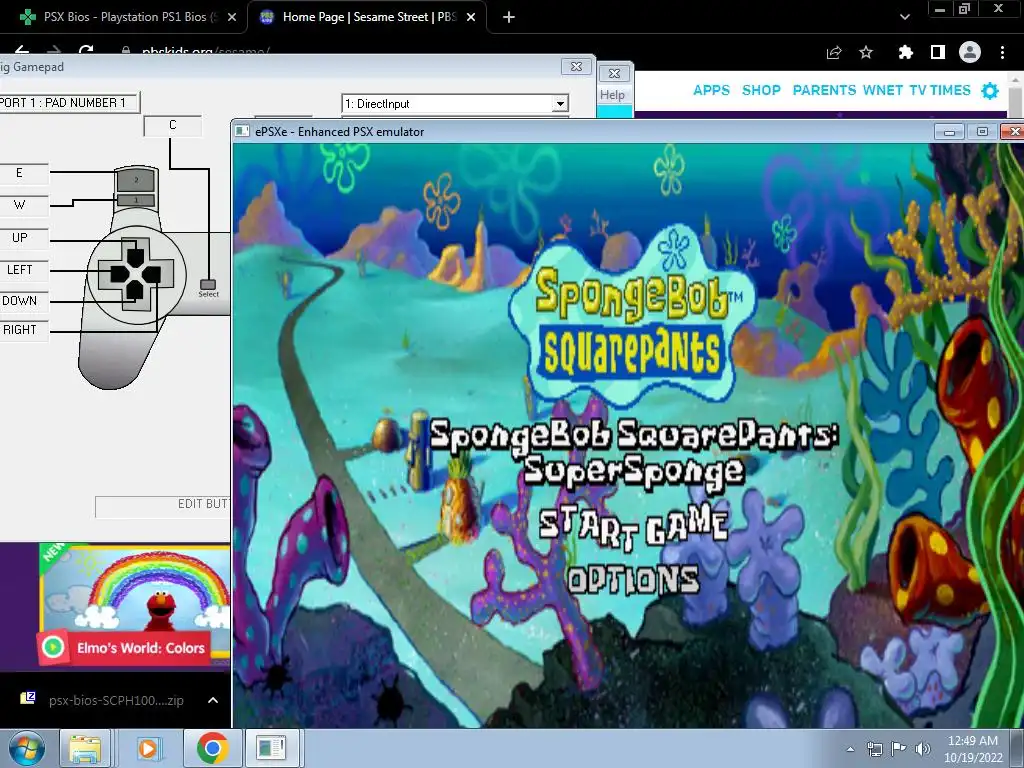
Task: Open PBS Kids settings gear icon
Action: coord(990,91)
